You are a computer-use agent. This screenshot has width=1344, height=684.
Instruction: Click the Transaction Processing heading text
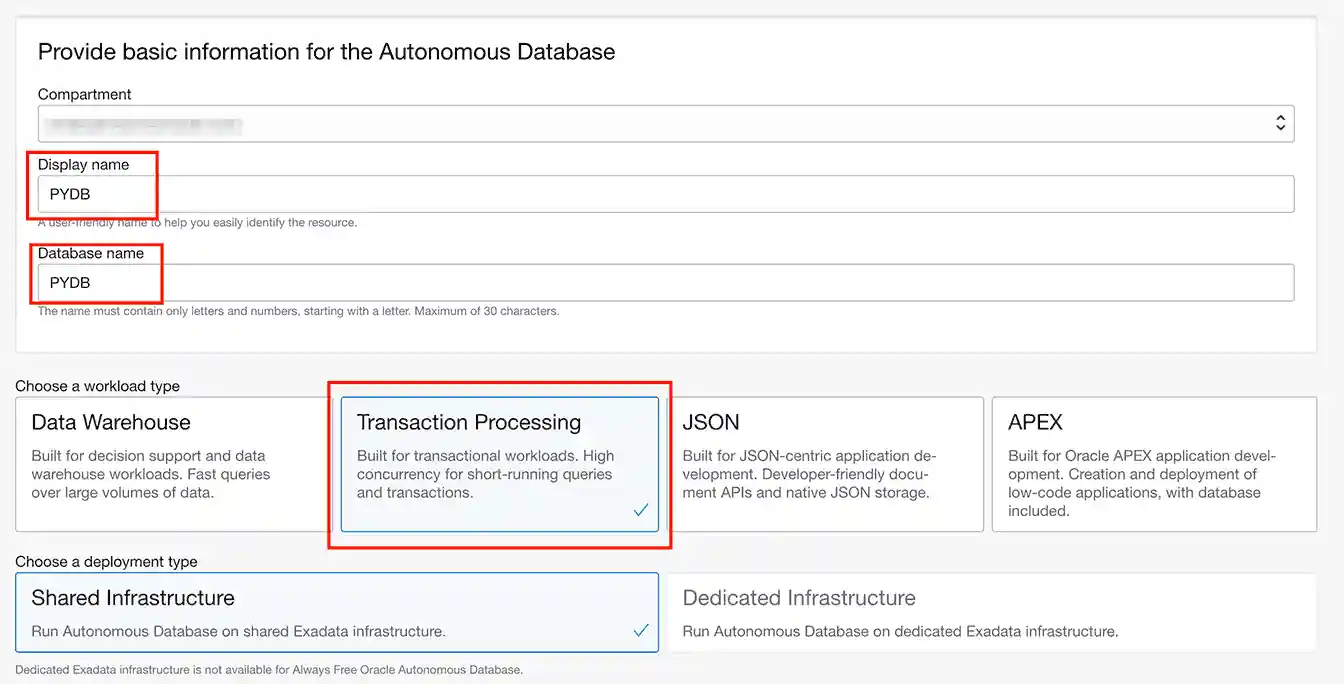coord(470,422)
